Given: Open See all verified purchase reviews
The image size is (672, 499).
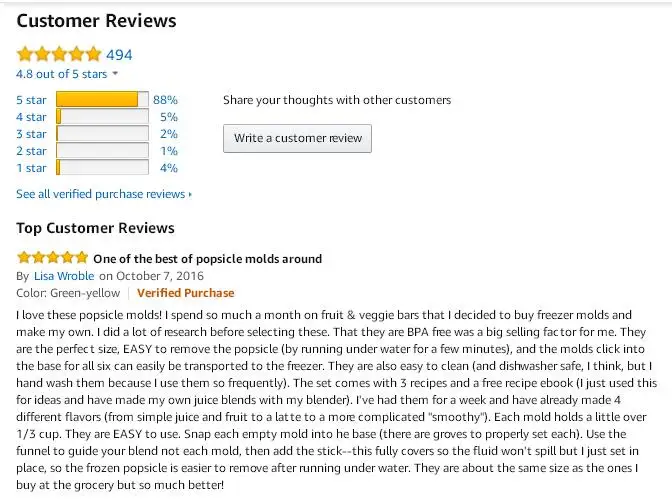Looking at the screenshot, I should tap(103, 194).
